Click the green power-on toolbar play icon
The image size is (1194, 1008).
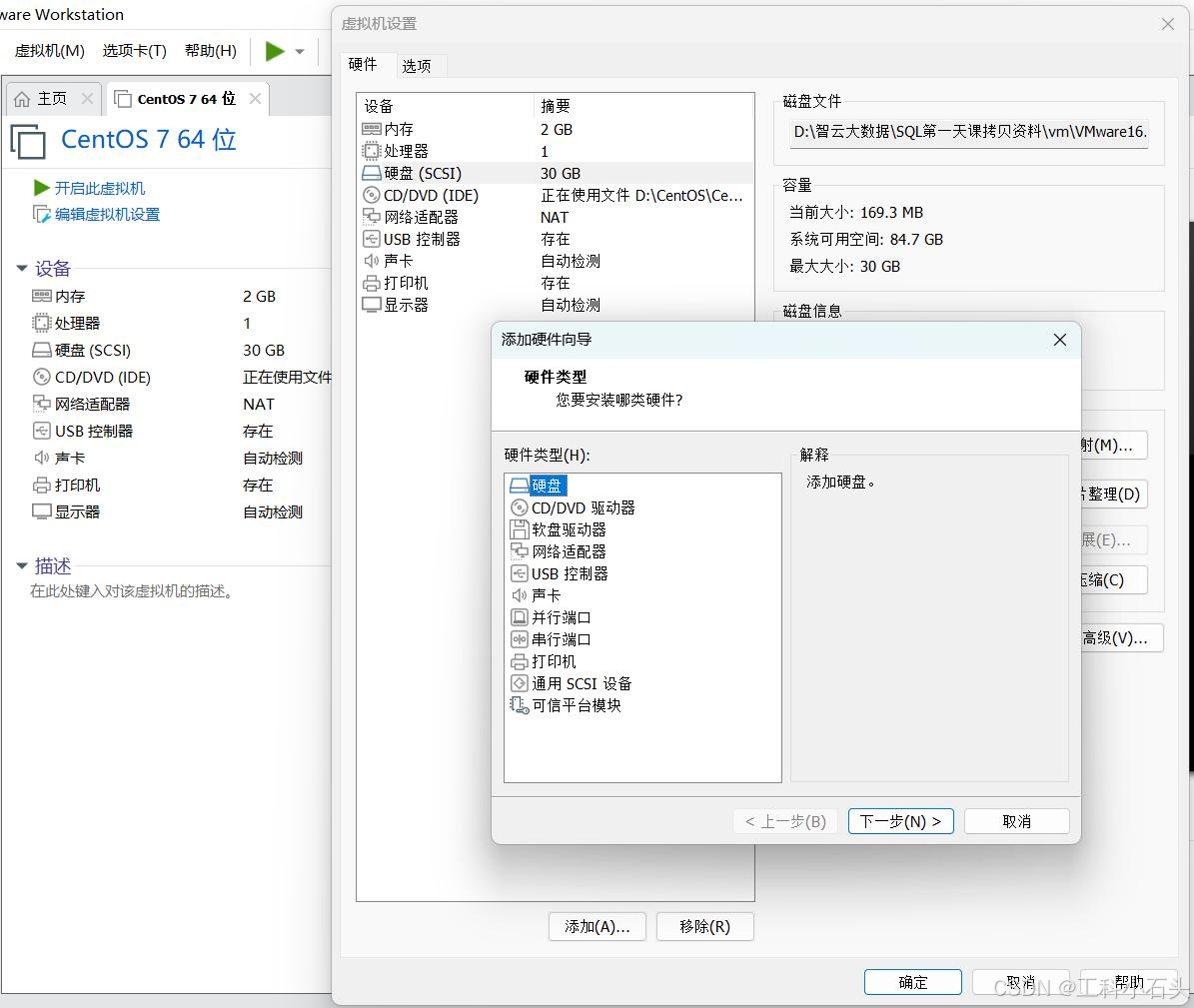(275, 51)
